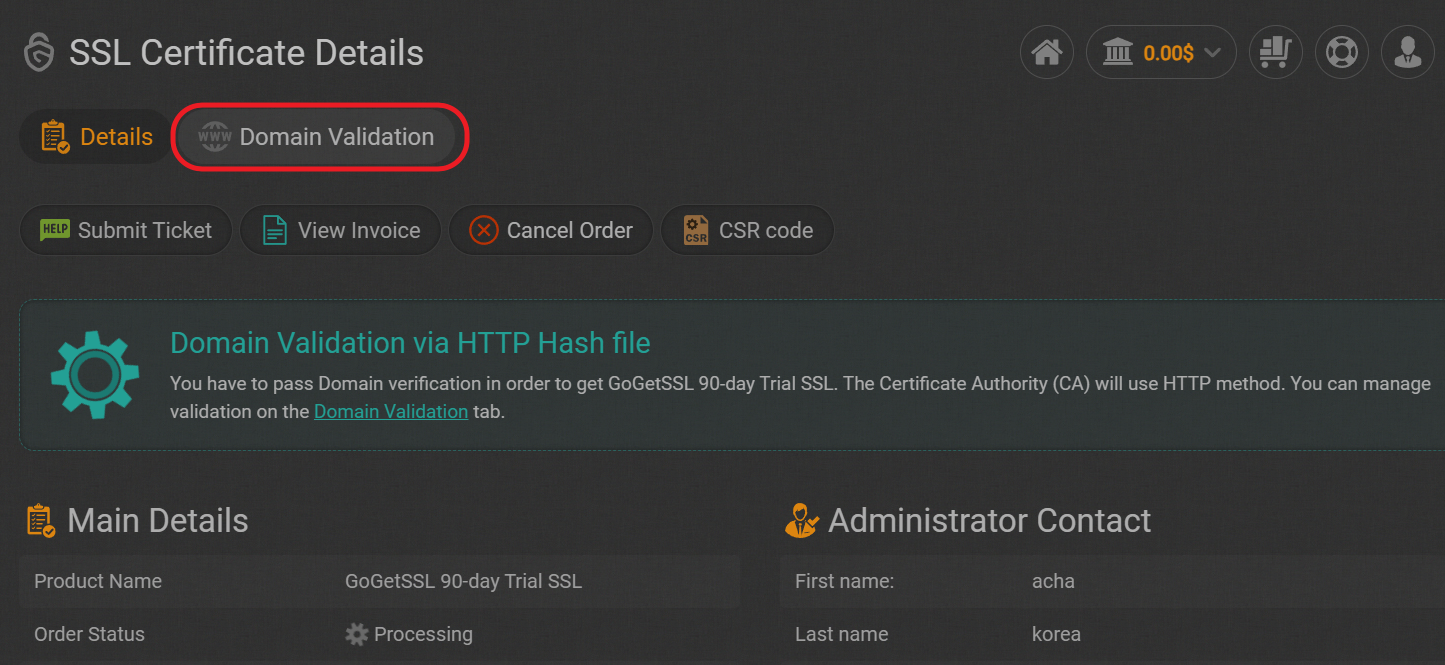
Task: Select the first name value 'acha'
Action: click(x=1053, y=581)
